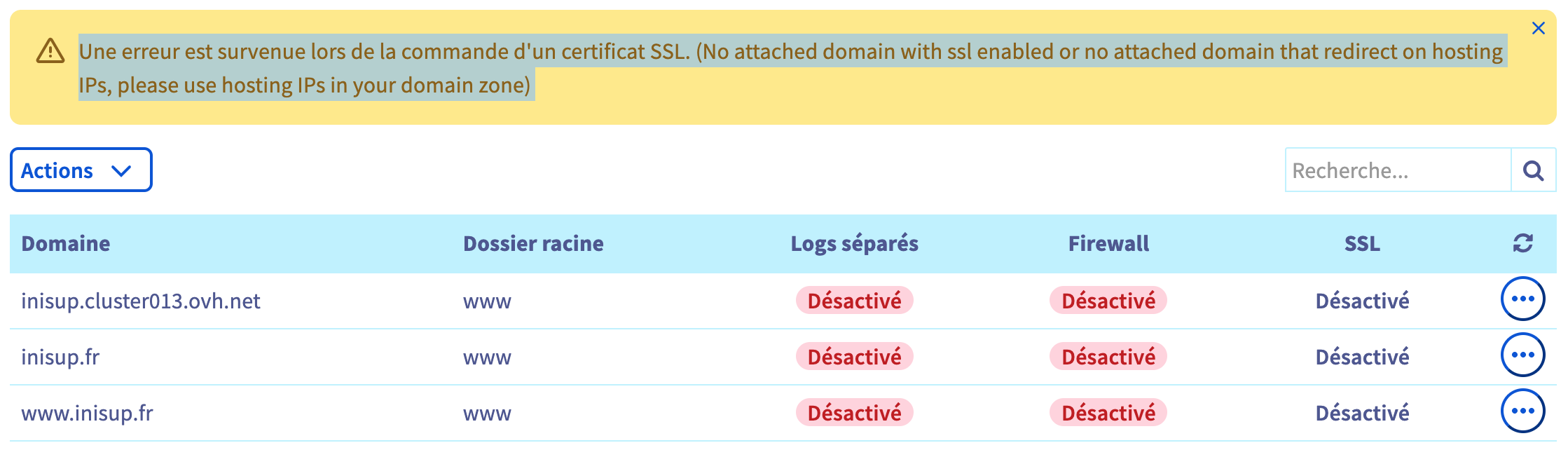Open the ellipsis menu for www.inisup.fr
This screenshot has height=457, width=1568.
[x=1522, y=411]
